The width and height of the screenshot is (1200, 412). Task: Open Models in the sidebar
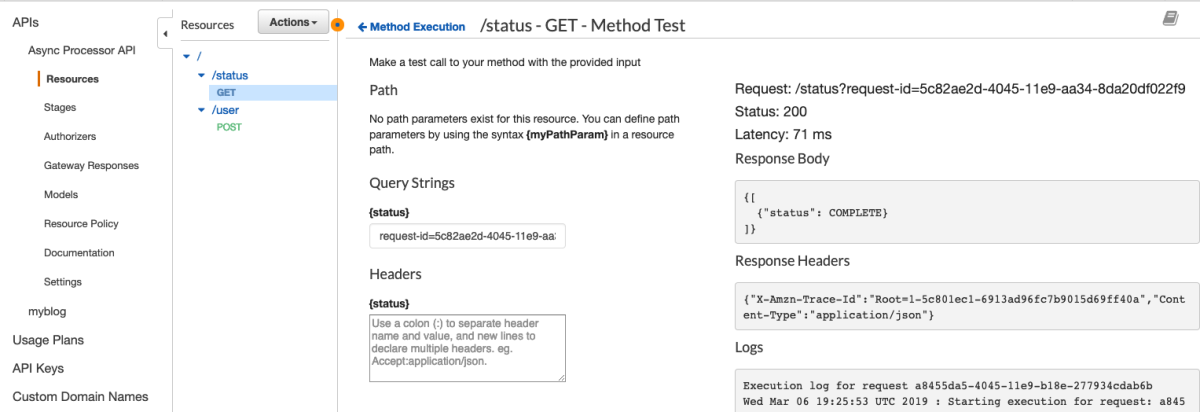point(61,194)
